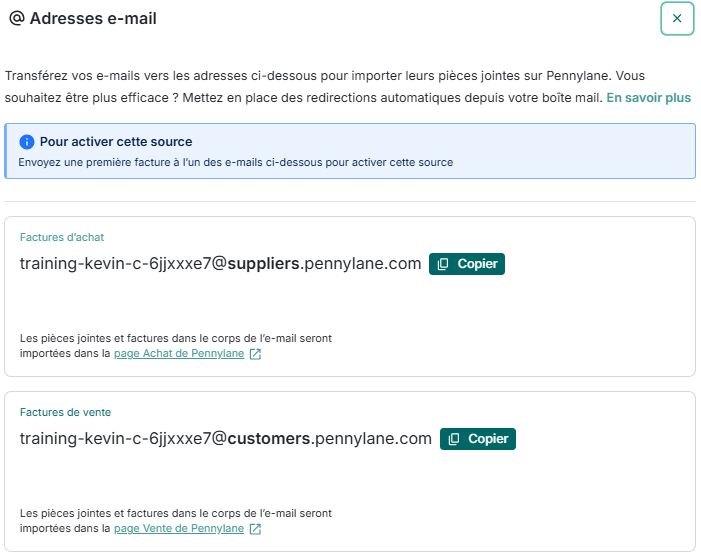Click external-link icon after page Vente
The image size is (701, 558).
coord(255,529)
